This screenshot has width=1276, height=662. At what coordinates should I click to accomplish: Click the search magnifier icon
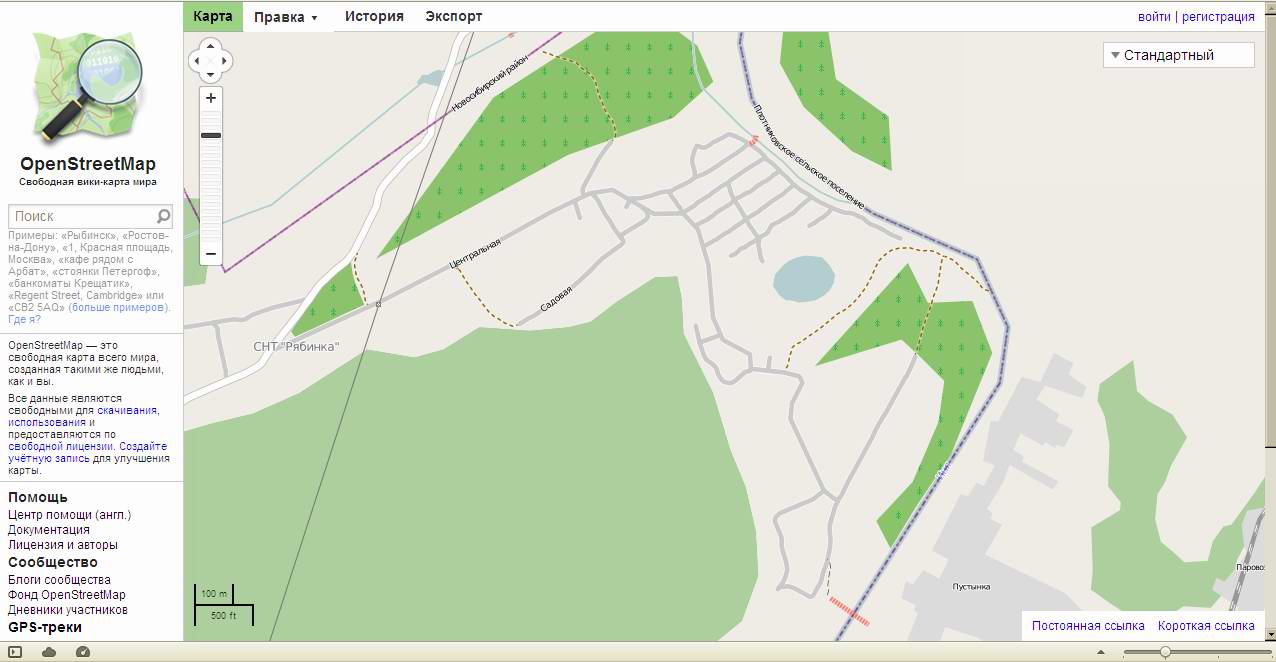(164, 216)
